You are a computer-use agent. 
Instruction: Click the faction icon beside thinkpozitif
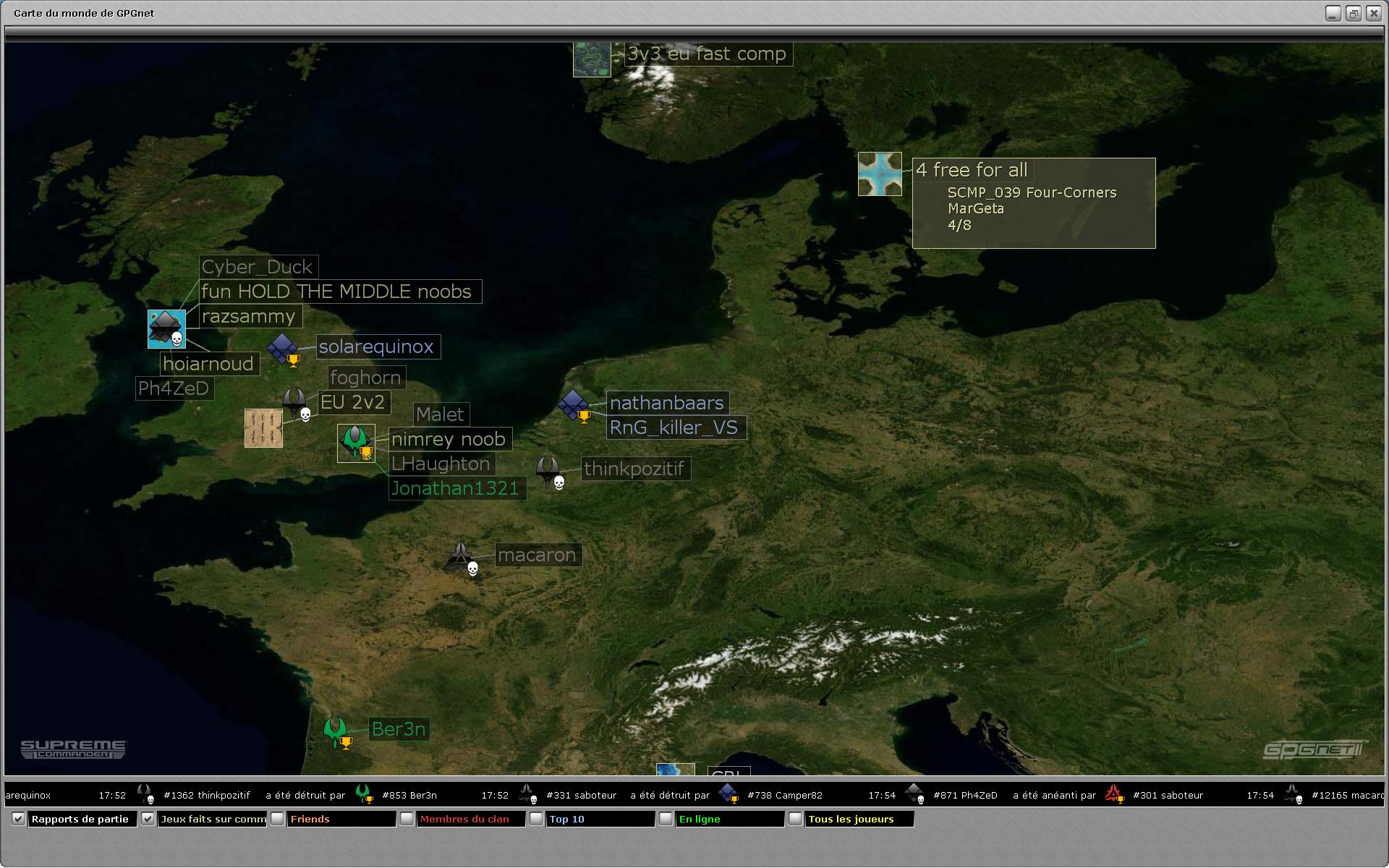[x=548, y=471]
